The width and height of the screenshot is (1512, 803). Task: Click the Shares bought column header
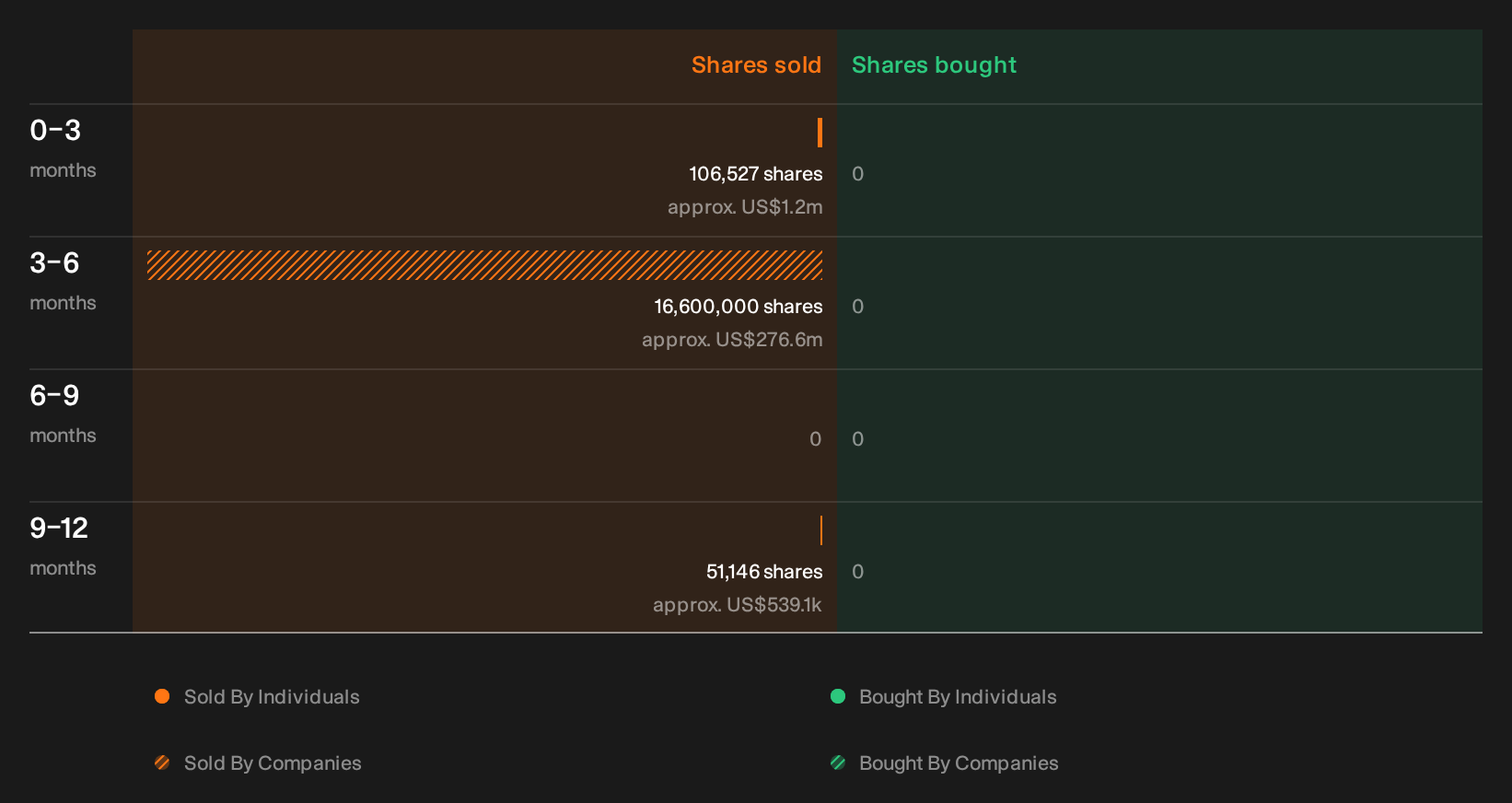coord(934,65)
